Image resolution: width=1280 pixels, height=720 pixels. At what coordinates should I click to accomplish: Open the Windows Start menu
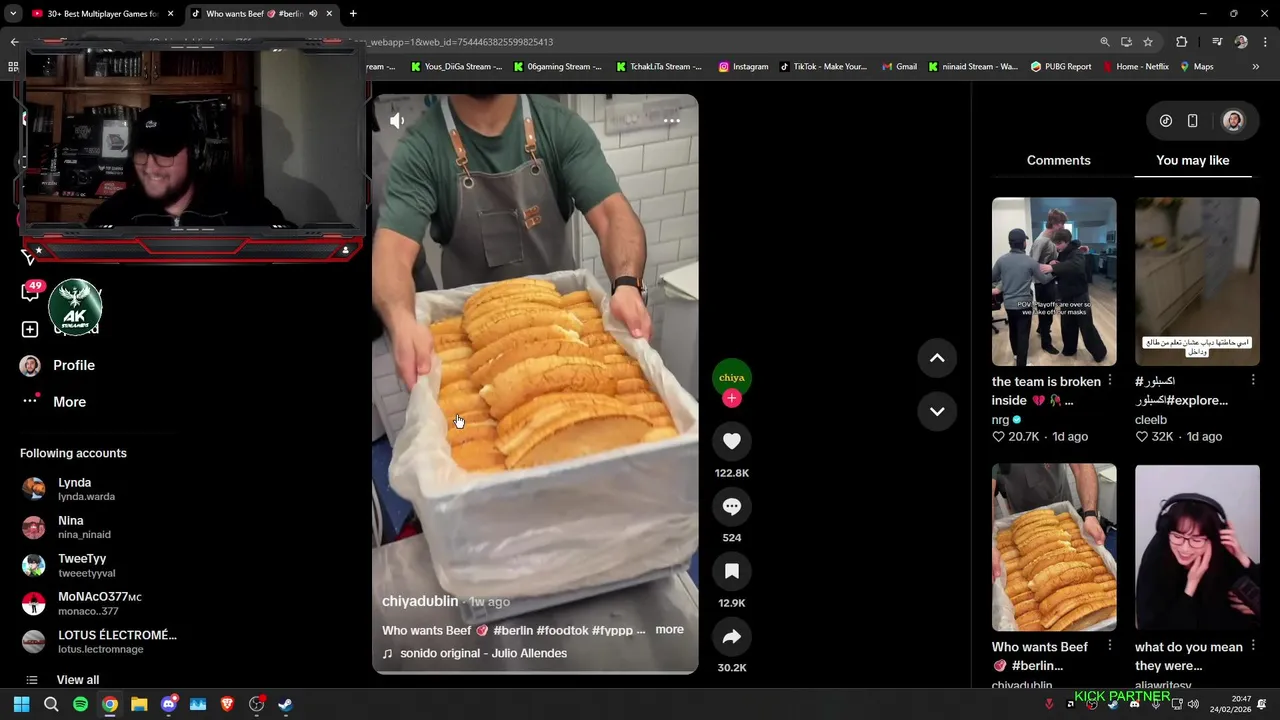click(x=22, y=704)
